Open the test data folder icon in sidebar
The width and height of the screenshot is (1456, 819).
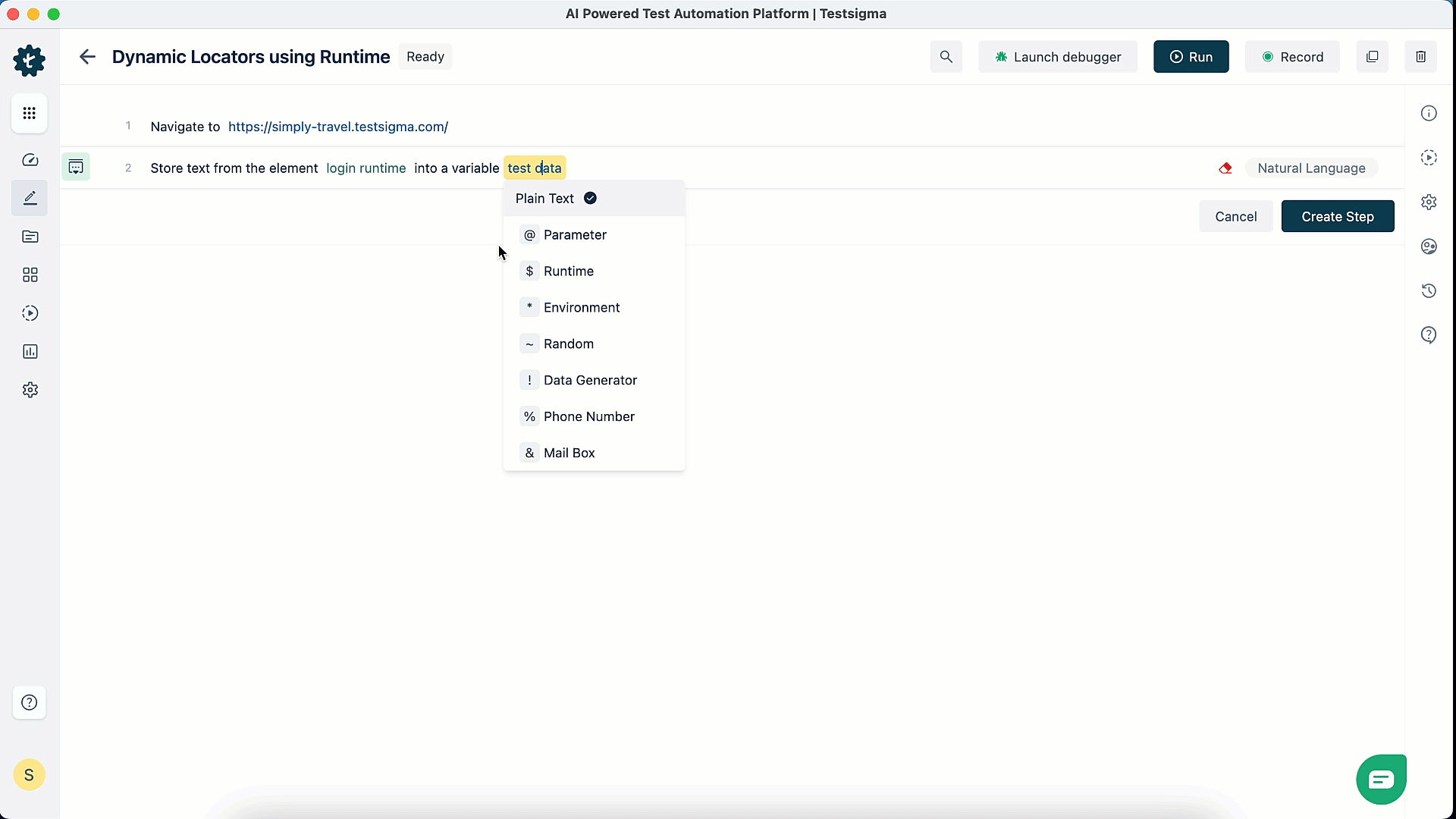pyautogui.click(x=30, y=237)
